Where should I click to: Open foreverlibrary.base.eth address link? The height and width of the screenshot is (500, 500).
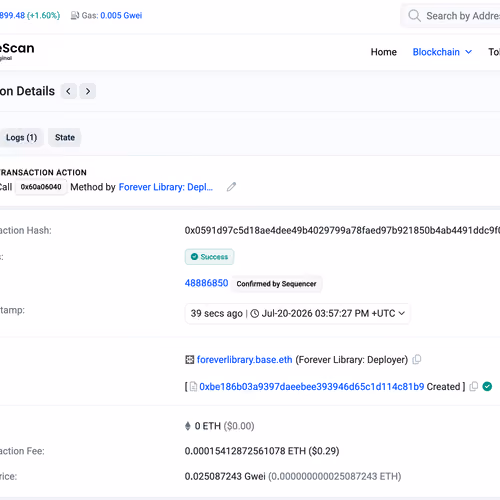244,360
